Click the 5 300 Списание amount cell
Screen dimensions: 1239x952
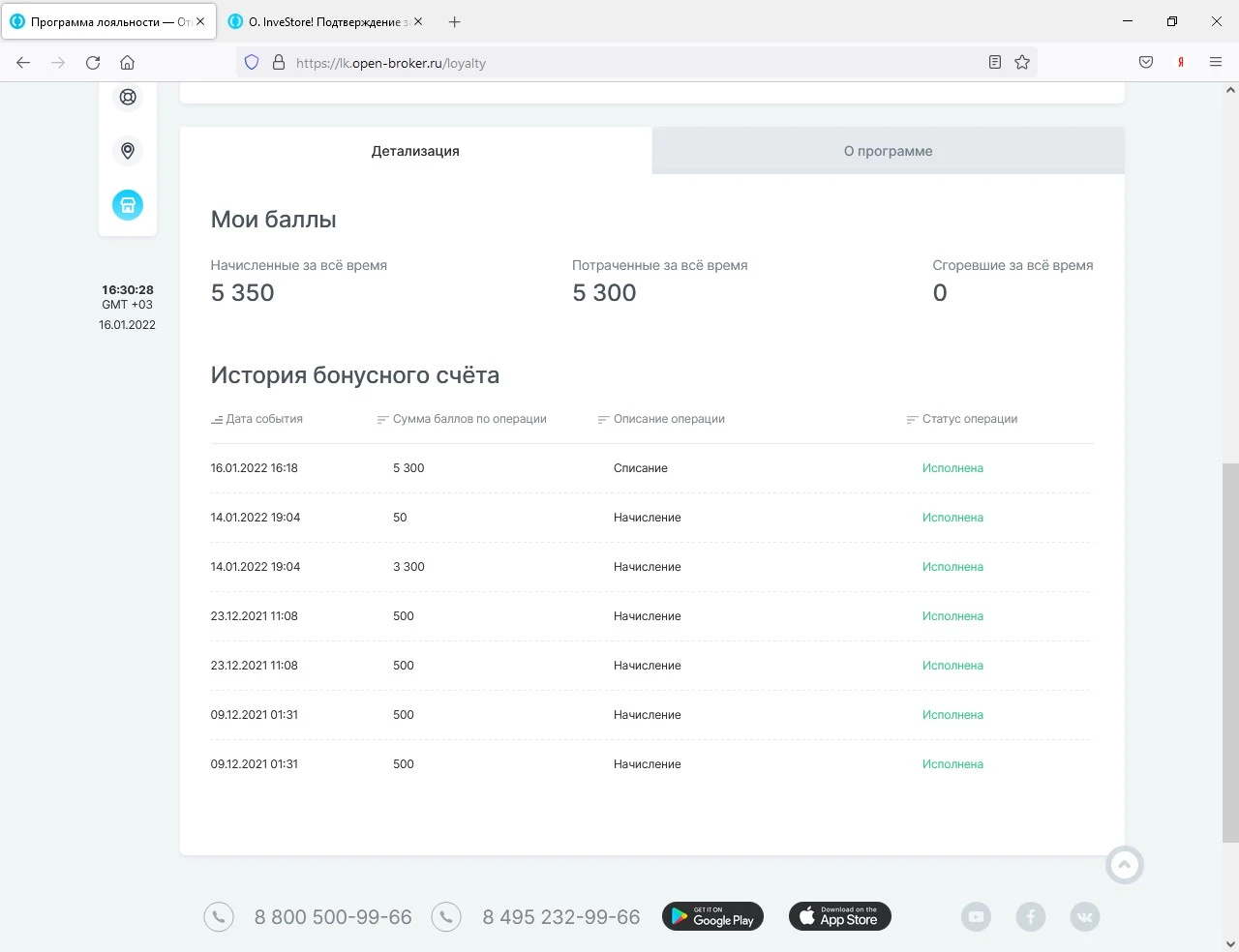[408, 468]
